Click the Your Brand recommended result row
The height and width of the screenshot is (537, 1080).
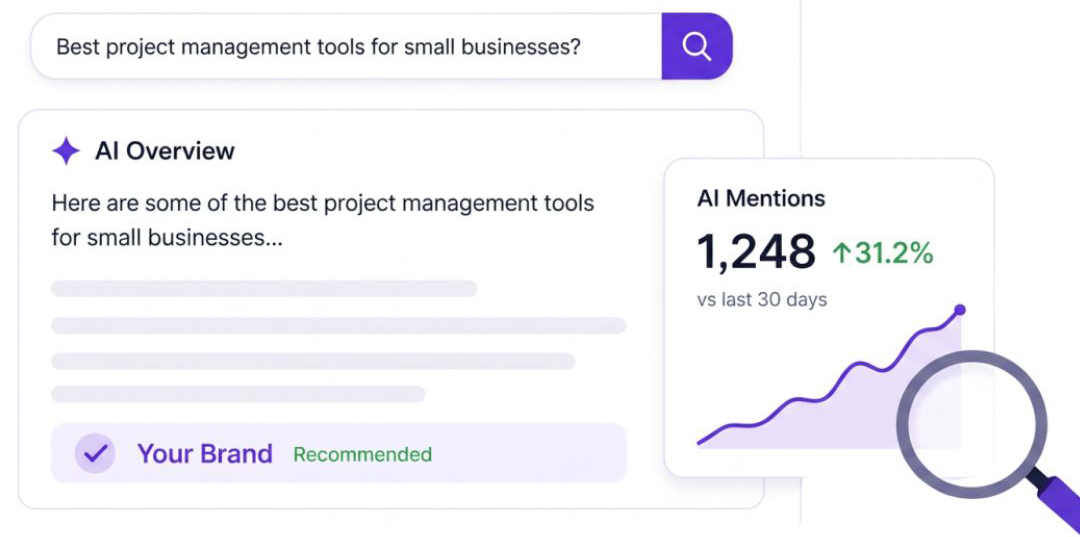pos(338,453)
